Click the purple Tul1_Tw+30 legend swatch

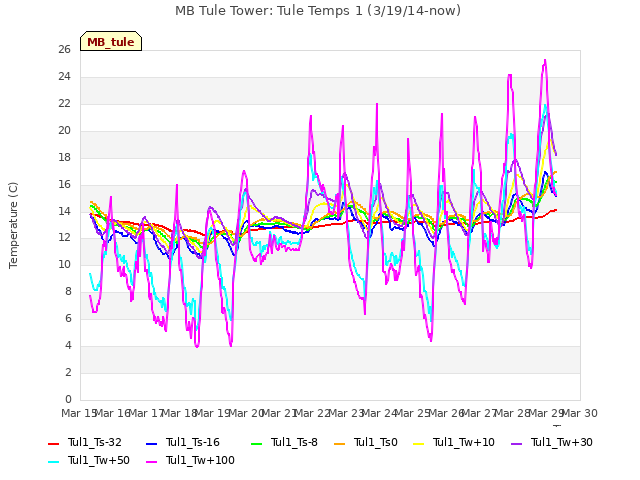[516, 443]
